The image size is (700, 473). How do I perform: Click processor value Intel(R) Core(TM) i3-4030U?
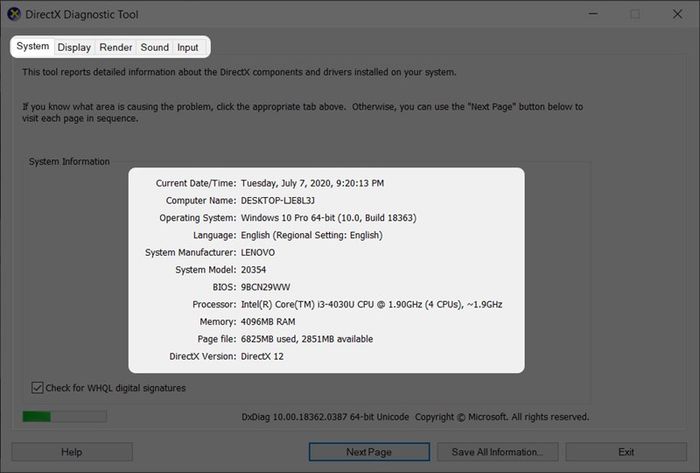point(298,304)
